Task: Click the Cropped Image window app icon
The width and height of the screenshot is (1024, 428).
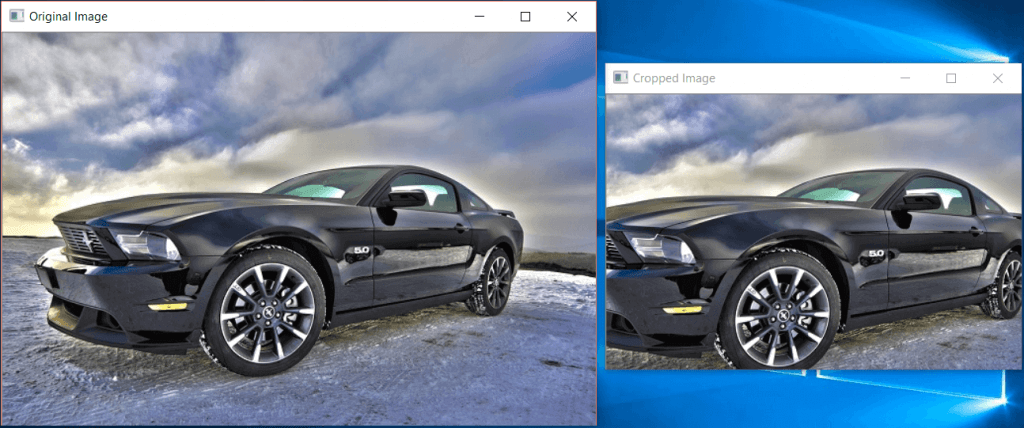Action: (x=620, y=78)
